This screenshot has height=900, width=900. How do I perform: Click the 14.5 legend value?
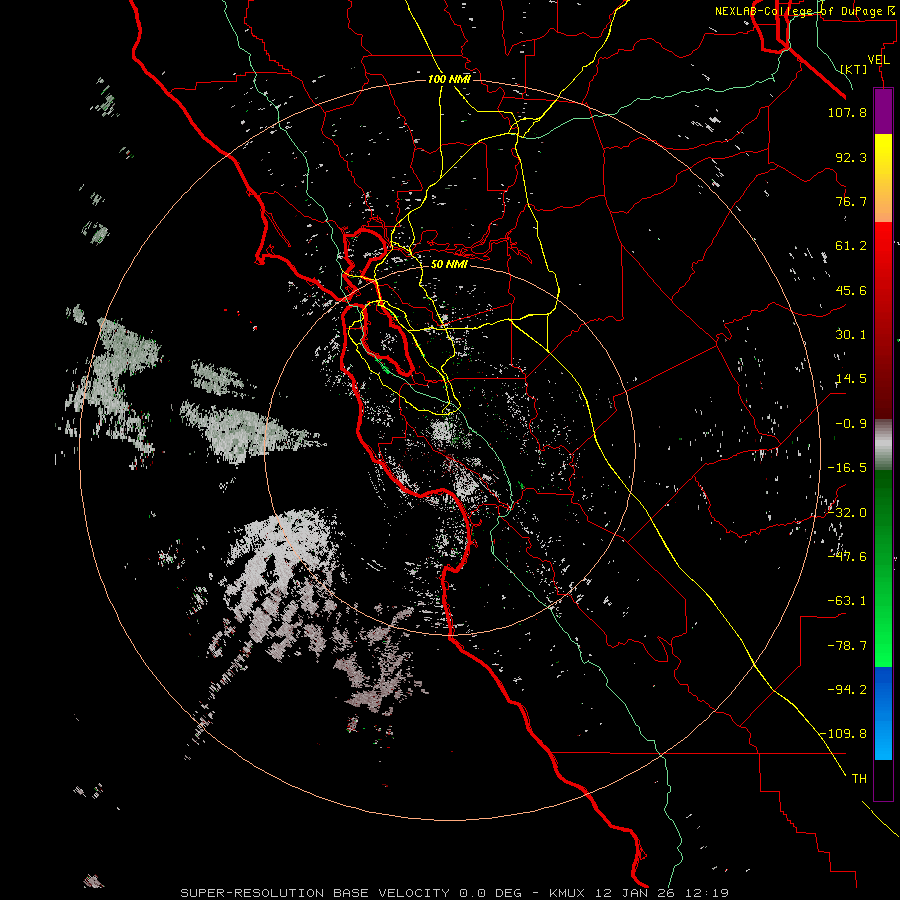tap(851, 379)
